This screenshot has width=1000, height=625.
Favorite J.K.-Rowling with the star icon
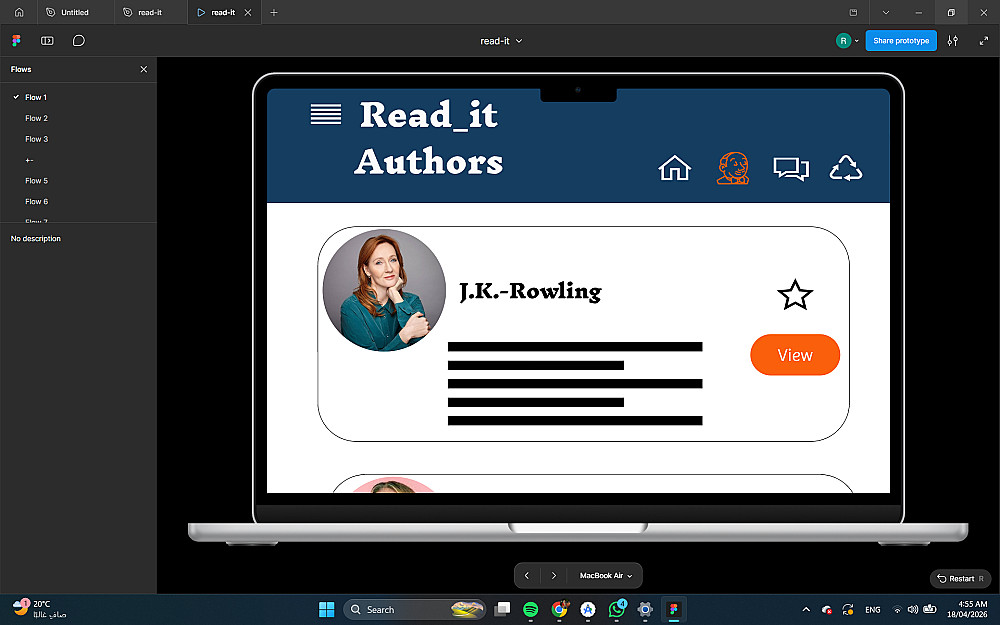tap(795, 295)
